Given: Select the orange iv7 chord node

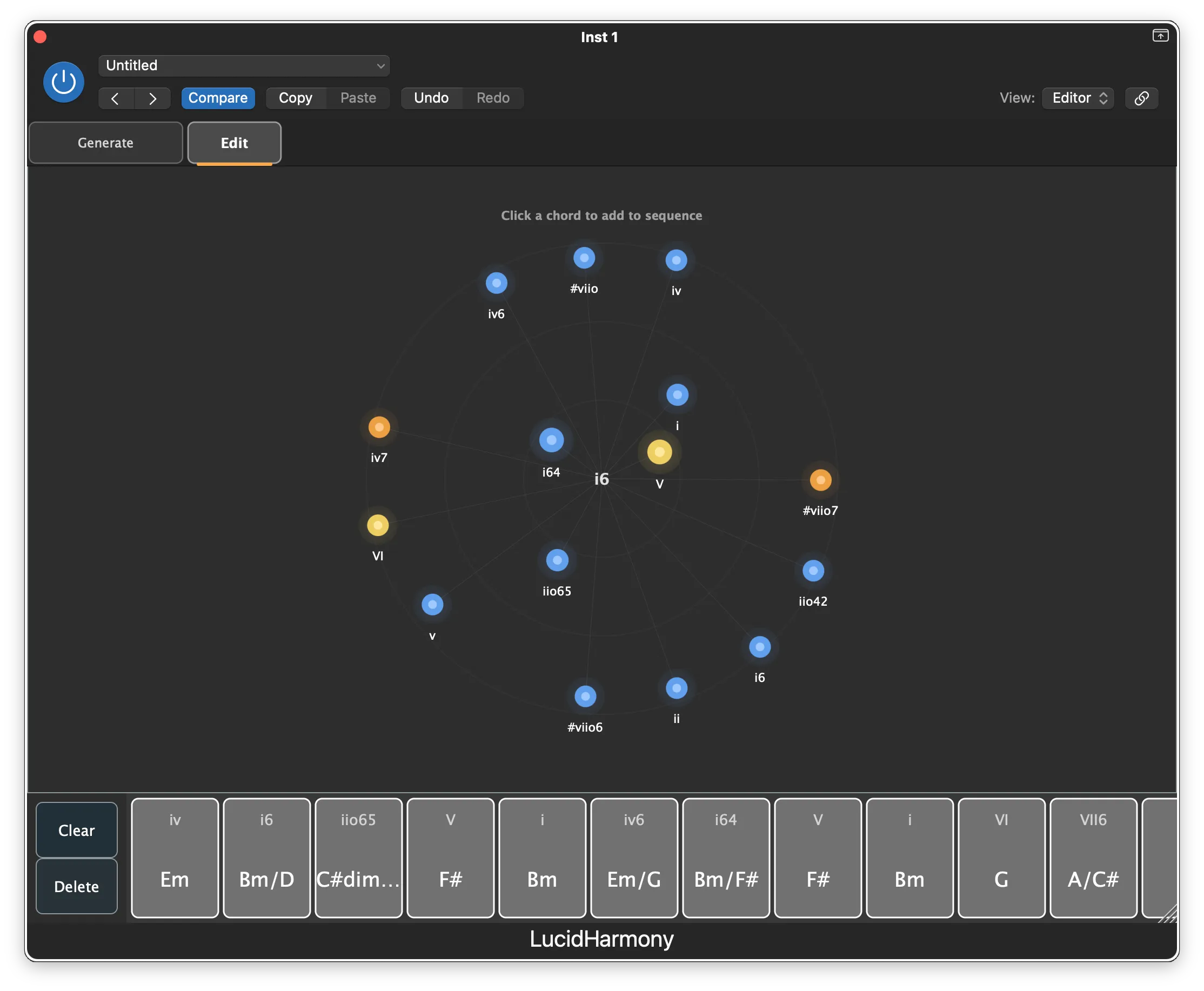Looking at the screenshot, I should (x=379, y=427).
